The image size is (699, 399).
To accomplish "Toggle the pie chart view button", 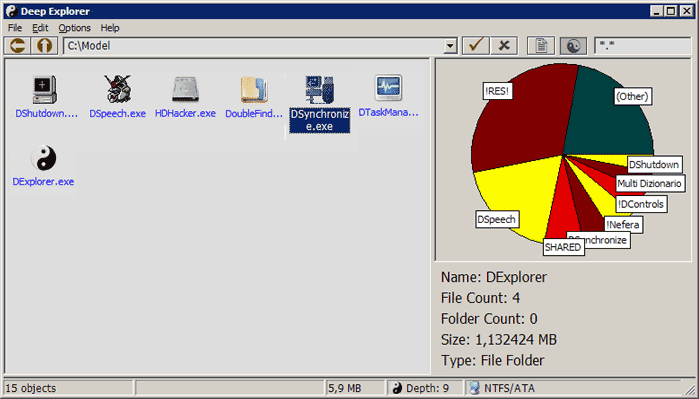I will click(573, 45).
